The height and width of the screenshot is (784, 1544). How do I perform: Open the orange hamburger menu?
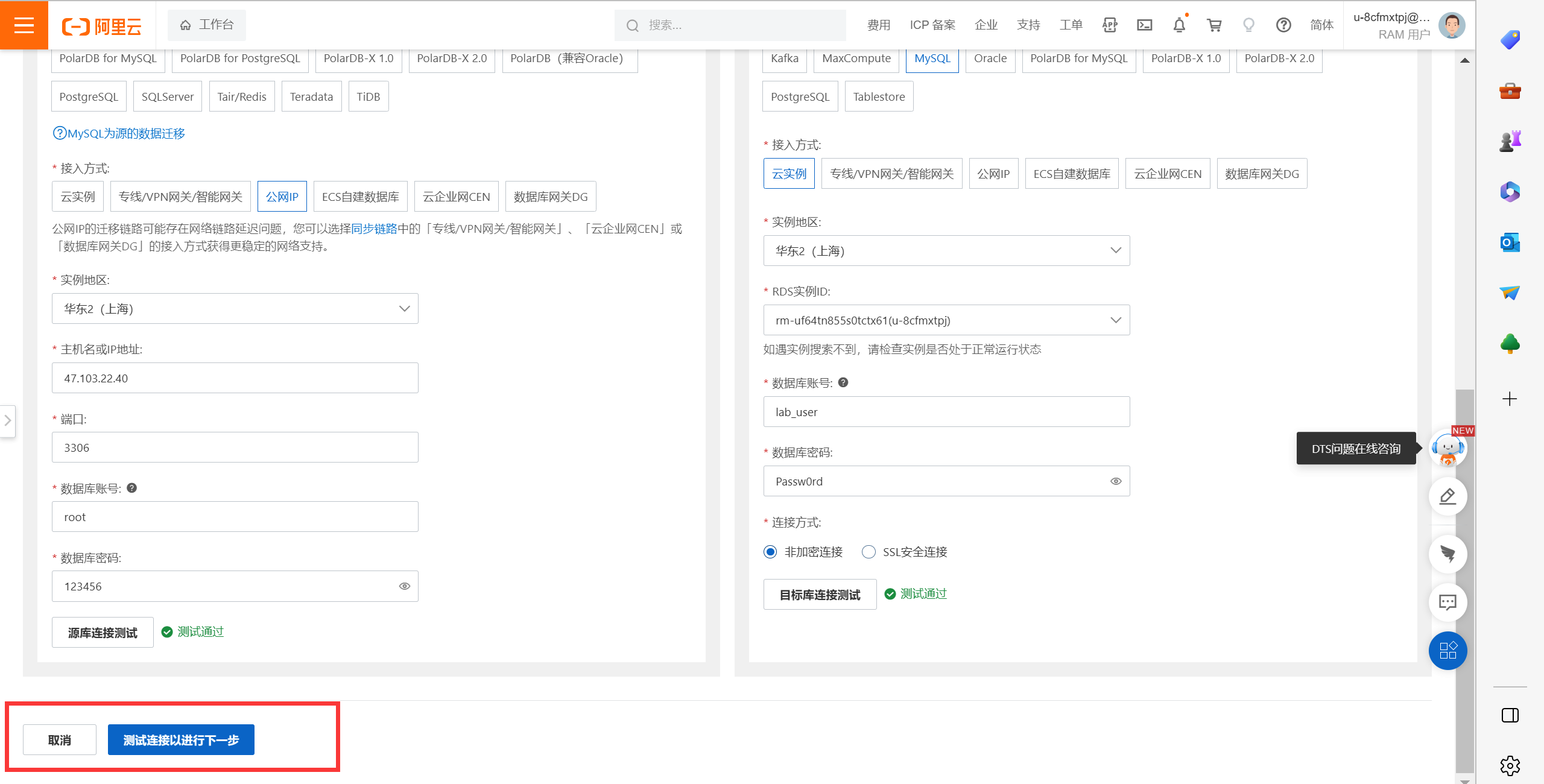(24, 25)
